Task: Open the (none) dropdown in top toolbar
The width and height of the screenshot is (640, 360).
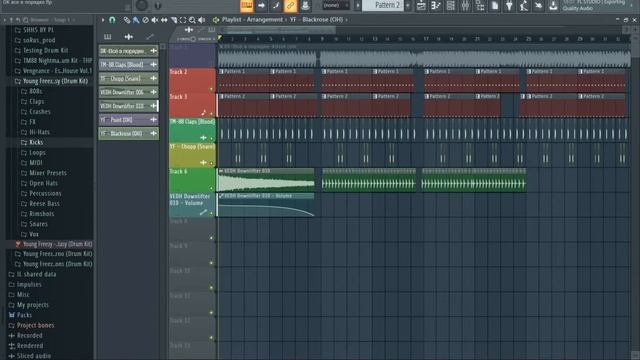Action: point(336,5)
